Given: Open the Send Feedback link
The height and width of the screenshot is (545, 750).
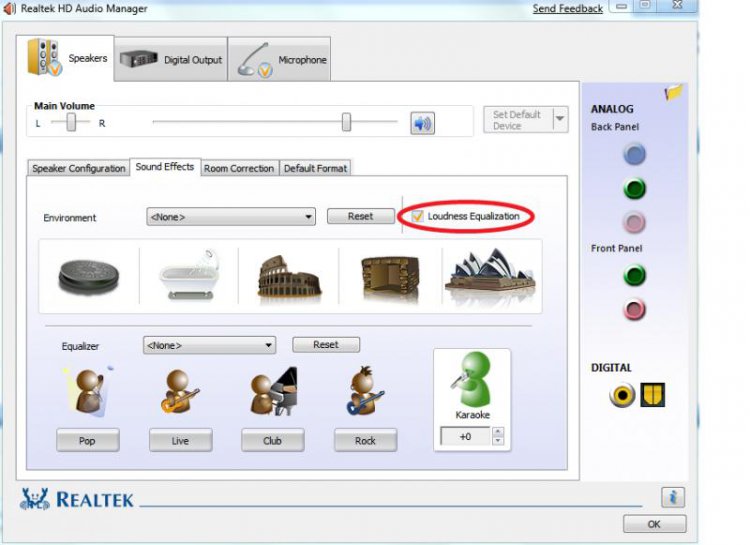Looking at the screenshot, I should click(568, 9).
